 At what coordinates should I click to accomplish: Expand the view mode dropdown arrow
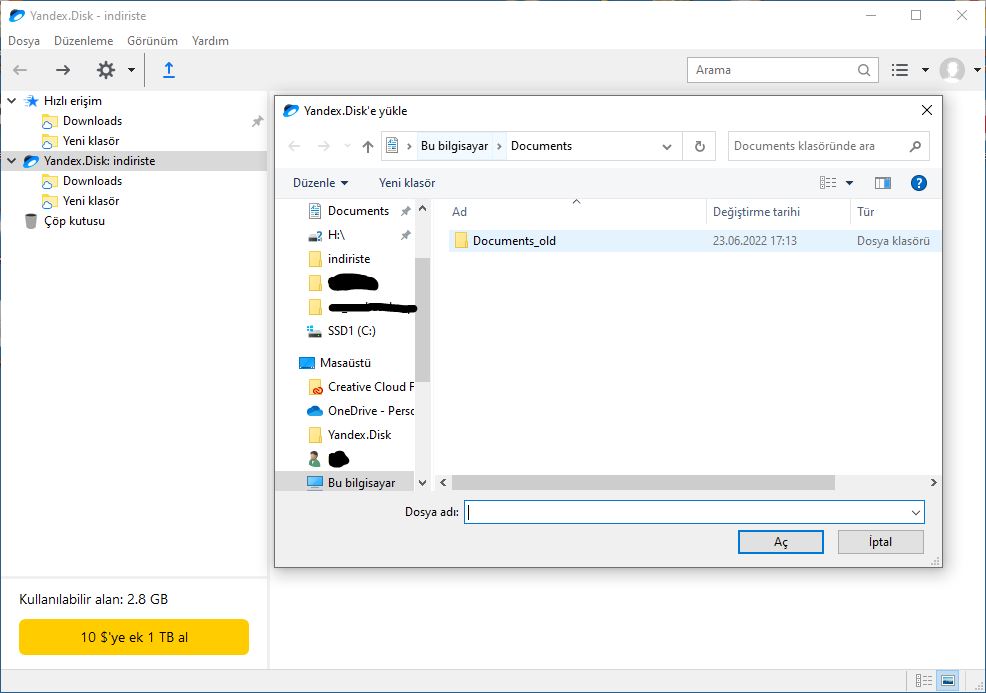(x=925, y=70)
